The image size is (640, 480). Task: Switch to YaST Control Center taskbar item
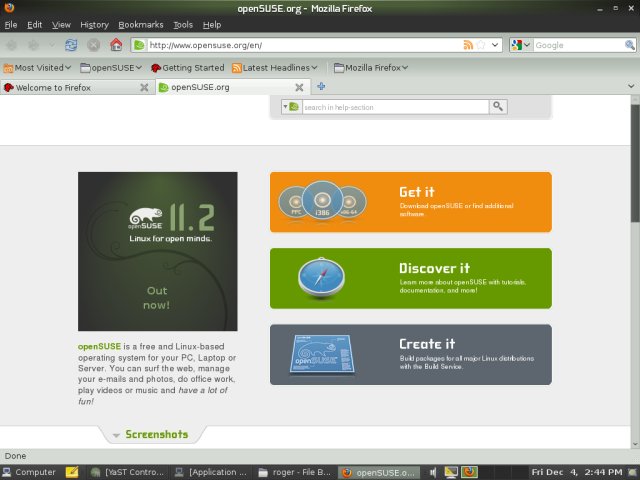coord(127,472)
